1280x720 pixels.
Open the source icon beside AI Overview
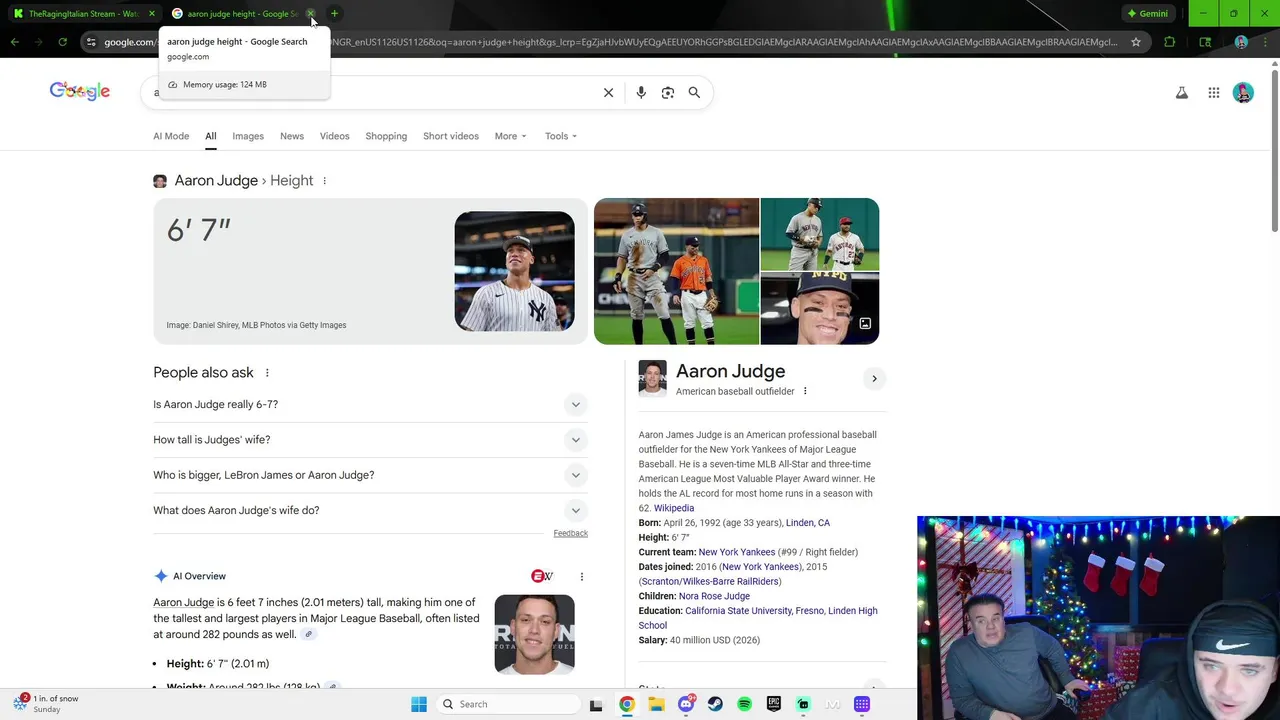[x=542, y=577]
